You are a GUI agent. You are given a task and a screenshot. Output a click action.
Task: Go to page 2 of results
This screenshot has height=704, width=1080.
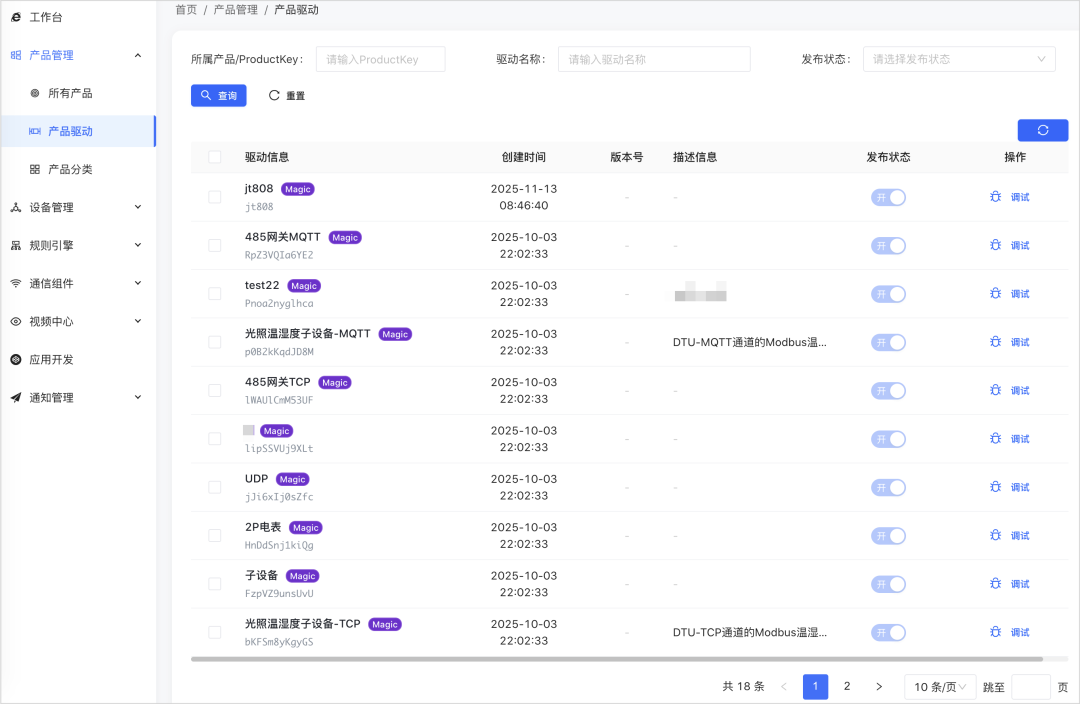click(x=847, y=686)
